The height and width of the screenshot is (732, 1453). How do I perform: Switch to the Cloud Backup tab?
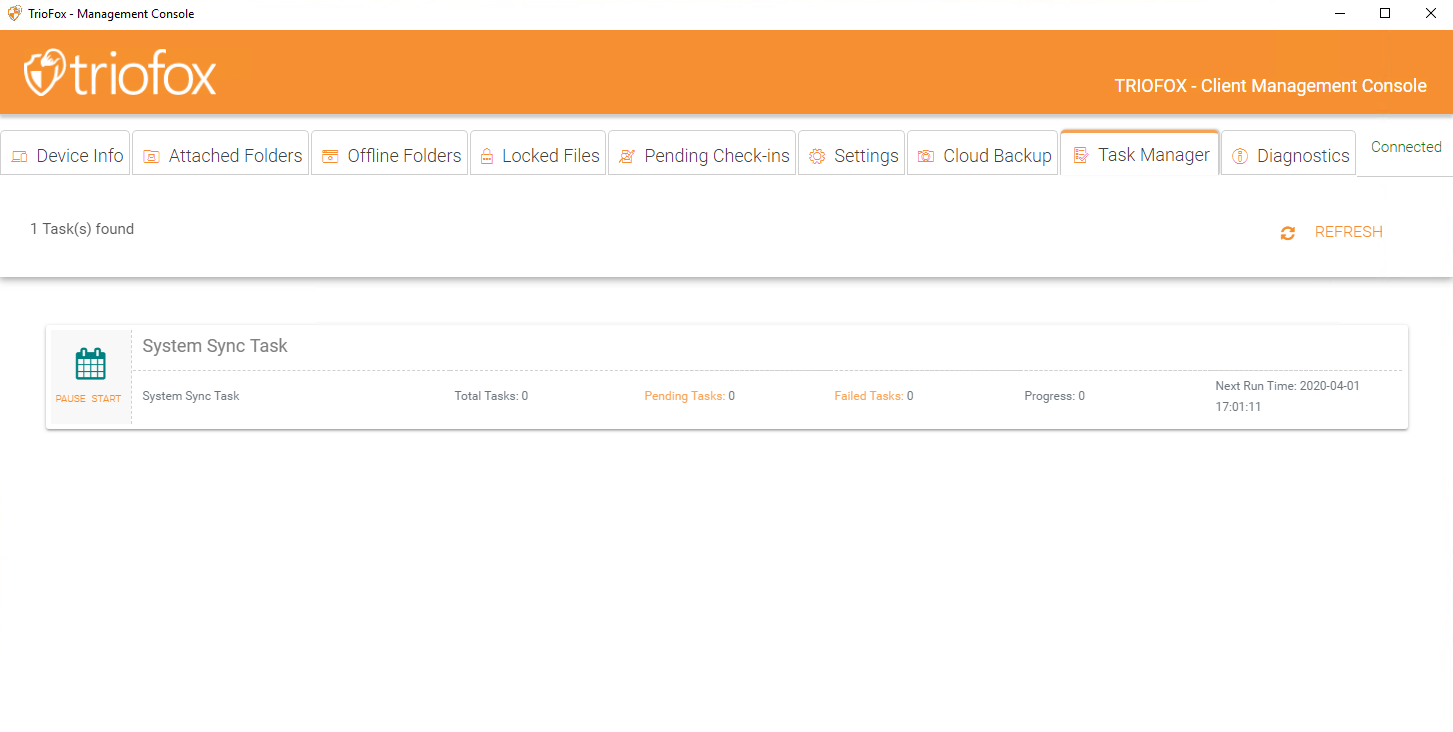click(983, 154)
